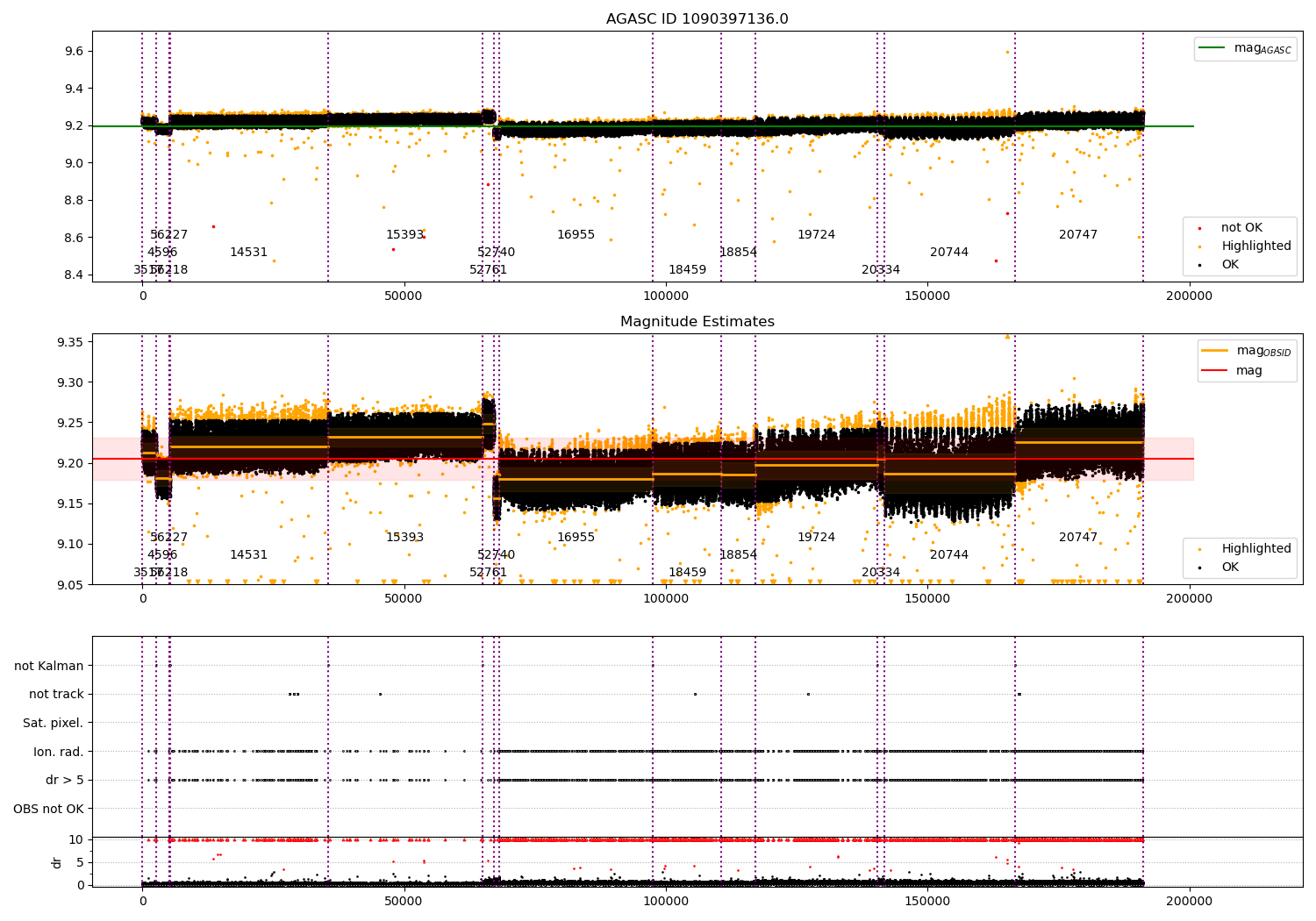
Task: Click OBSID label 19724 in Magnitude Estimates plot
Action: [817, 538]
